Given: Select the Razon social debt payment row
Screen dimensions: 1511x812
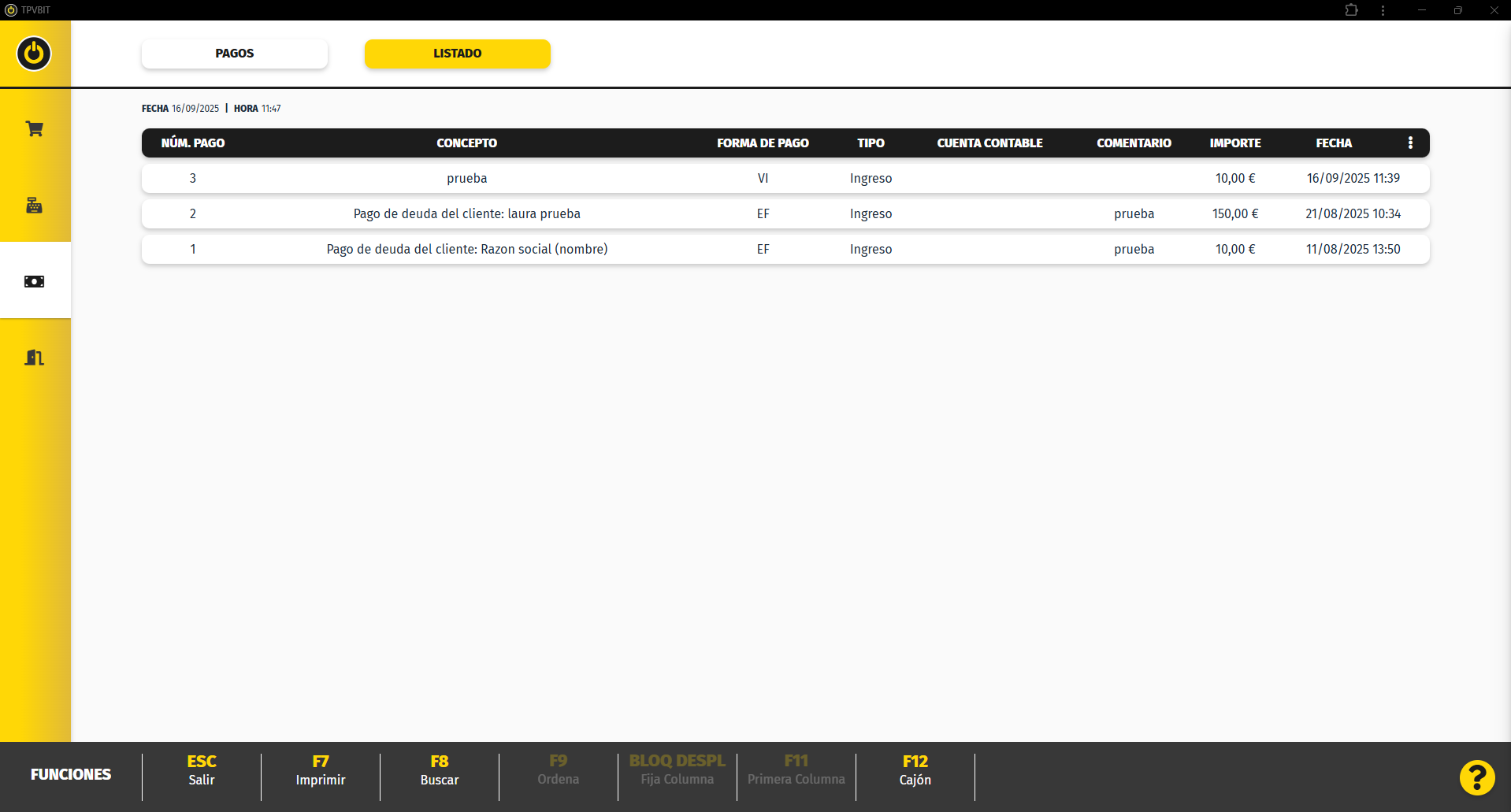Looking at the screenshot, I should coord(467,249).
